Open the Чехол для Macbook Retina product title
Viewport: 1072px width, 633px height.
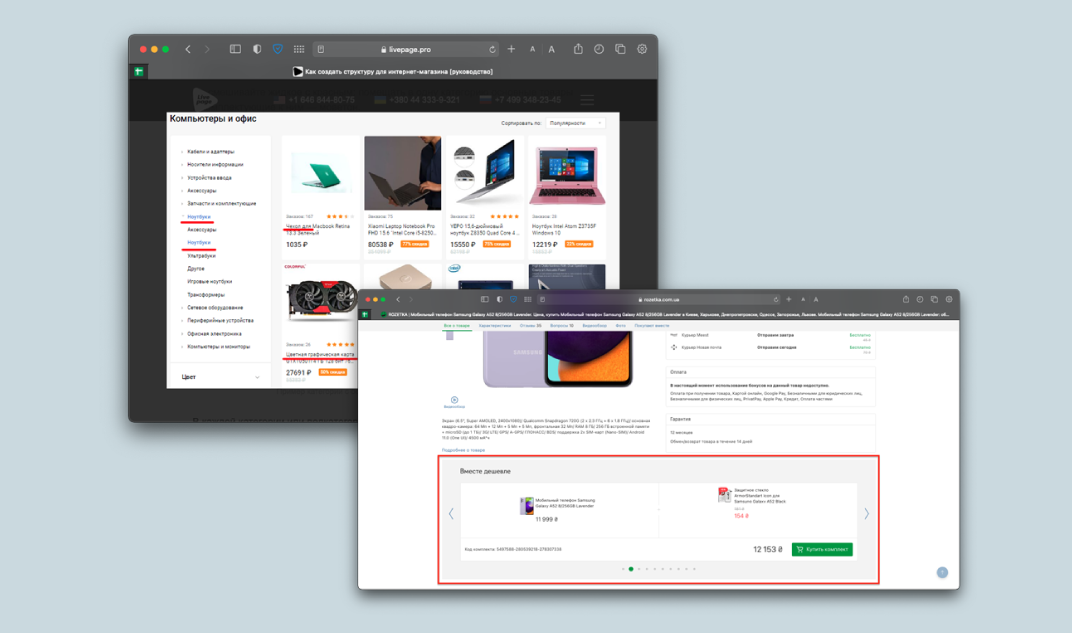[318, 229]
